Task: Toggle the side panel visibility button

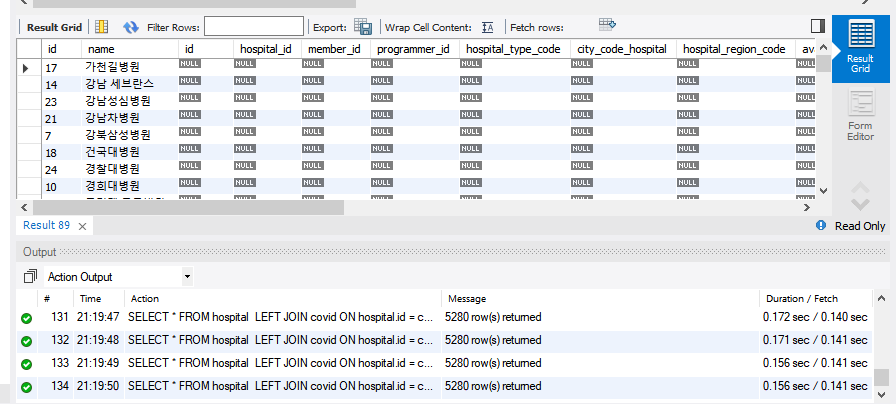Action: pyautogui.click(x=818, y=26)
